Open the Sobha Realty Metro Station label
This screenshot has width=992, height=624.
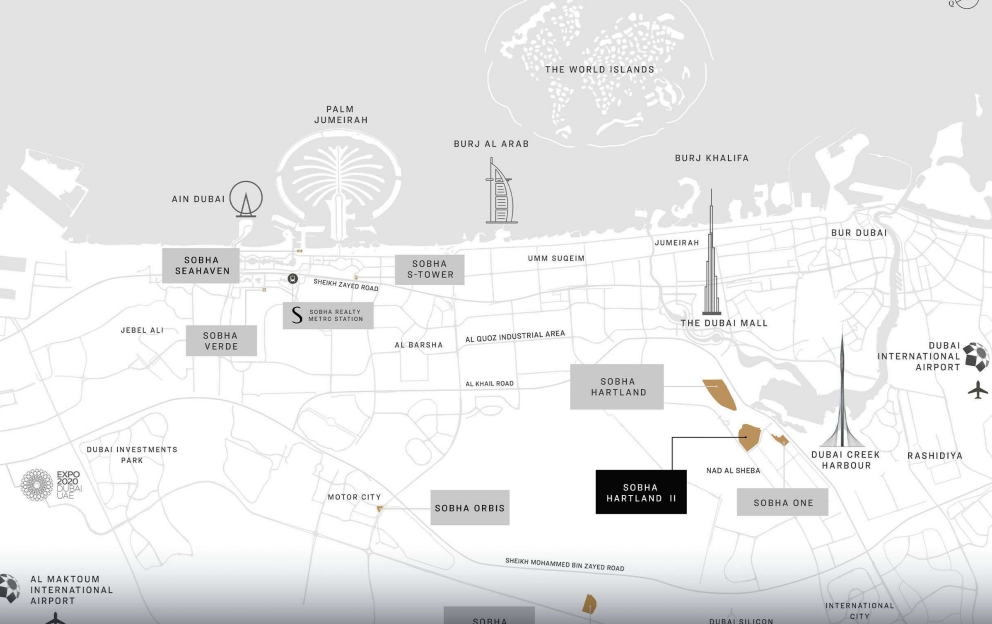tap(328, 315)
